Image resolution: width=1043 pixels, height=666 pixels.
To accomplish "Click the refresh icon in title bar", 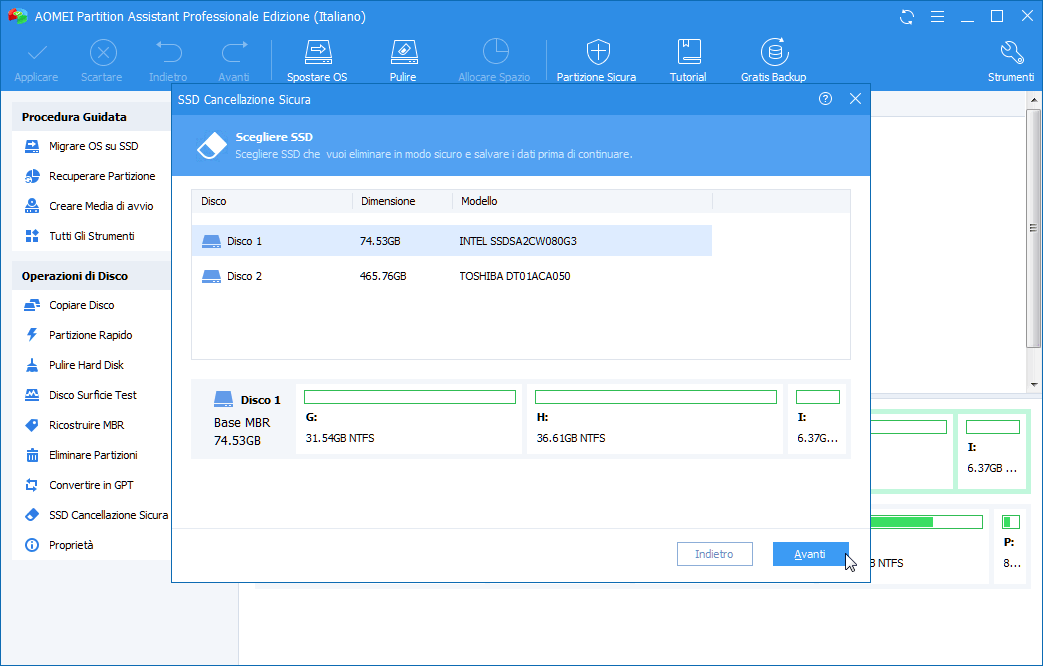I will point(907,17).
